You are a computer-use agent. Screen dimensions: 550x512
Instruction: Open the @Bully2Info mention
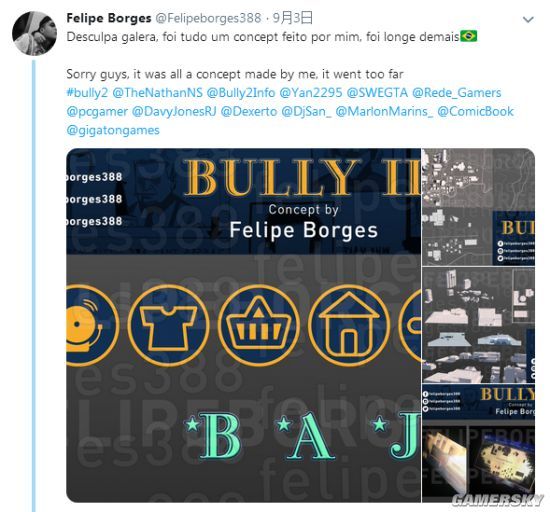(x=241, y=93)
